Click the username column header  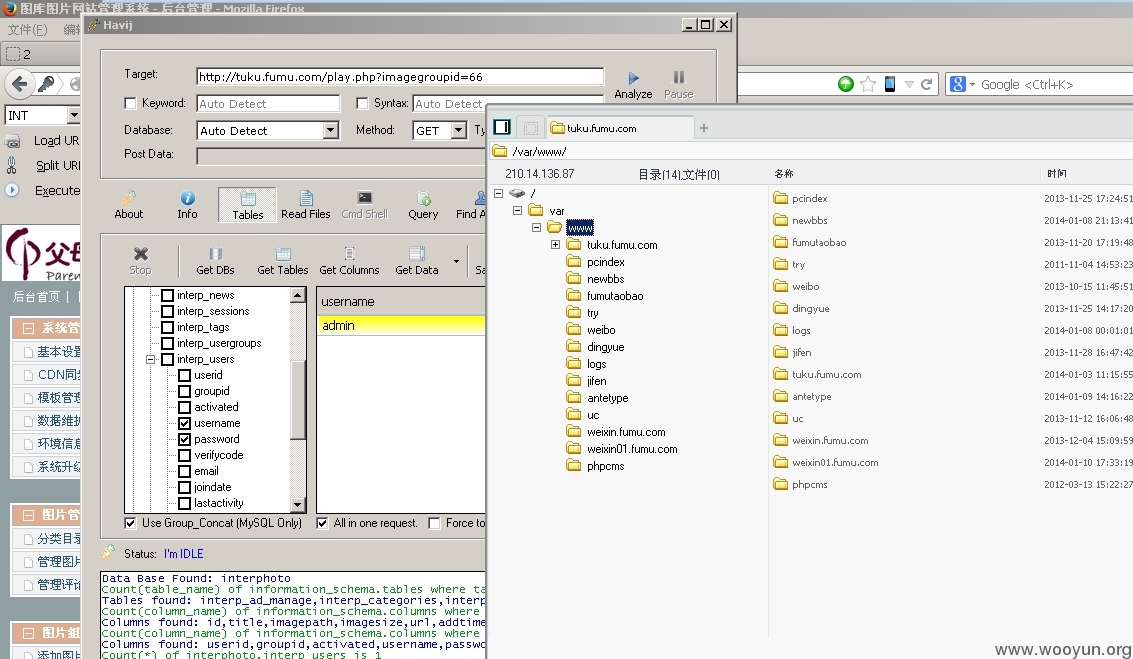[401, 301]
